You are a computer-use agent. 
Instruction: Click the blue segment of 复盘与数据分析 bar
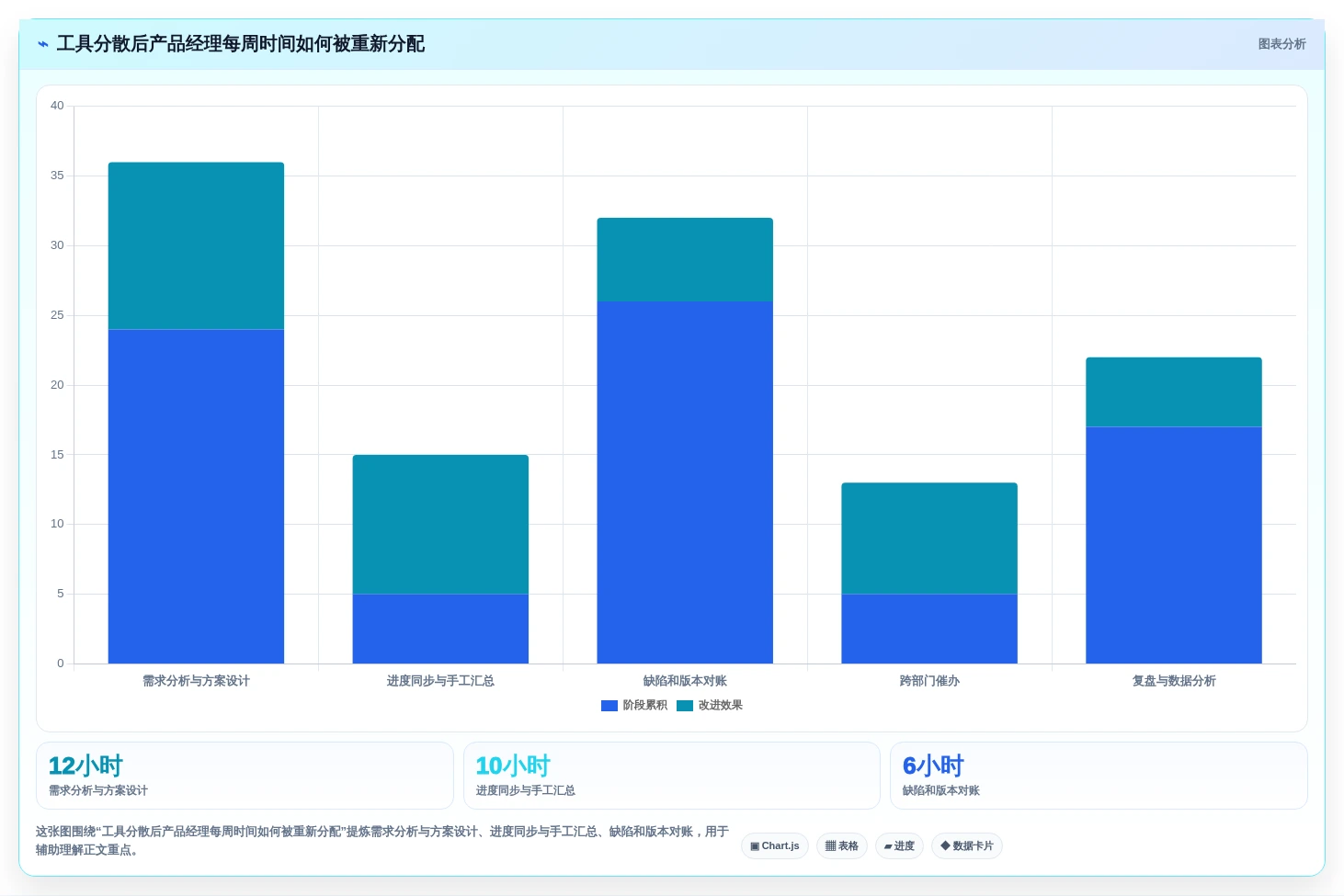tap(1174, 545)
